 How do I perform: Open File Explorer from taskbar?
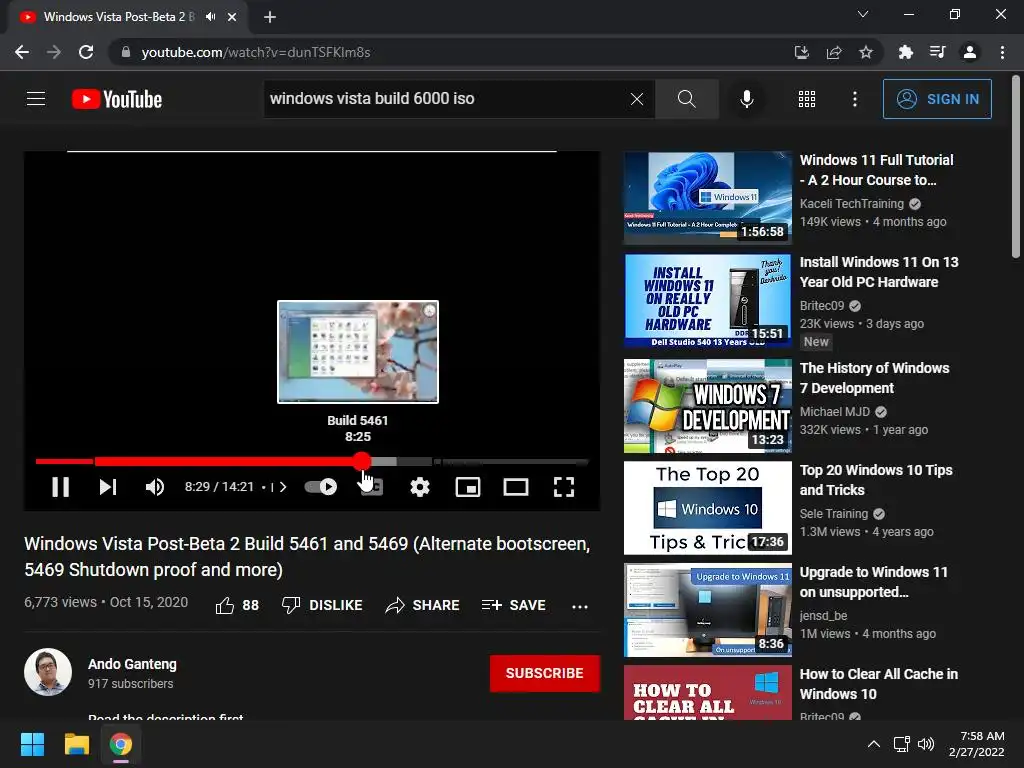click(76, 744)
